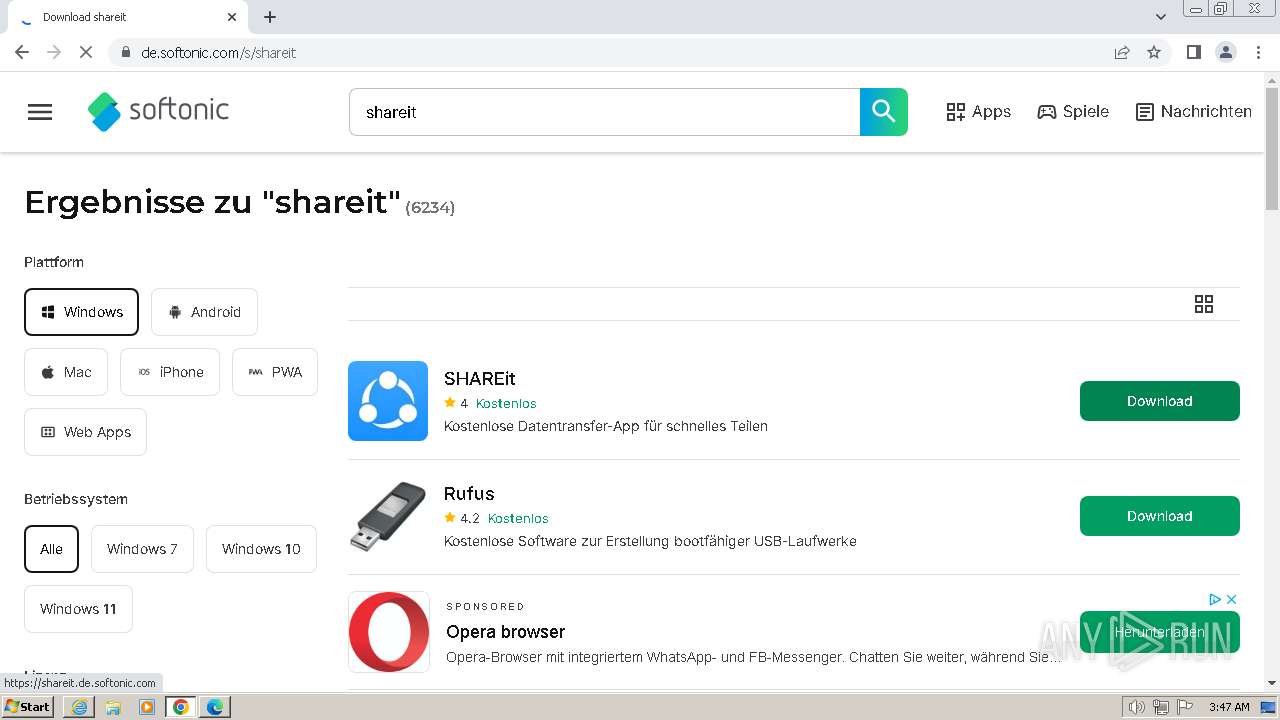This screenshot has height=720, width=1280.
Task: Click the Rufus USB drive icon
Action: [388, 516]
